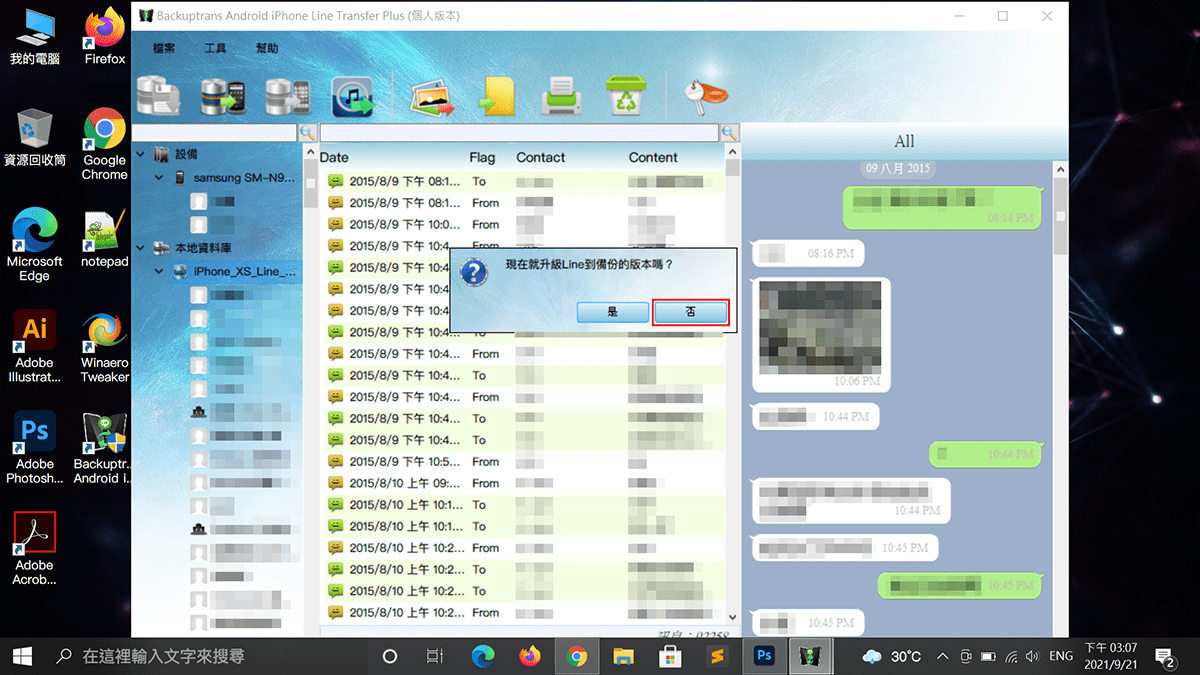Screen dimensions: 1200x675
Task: Click the export messages to file icon
Action: coord(497,95)
